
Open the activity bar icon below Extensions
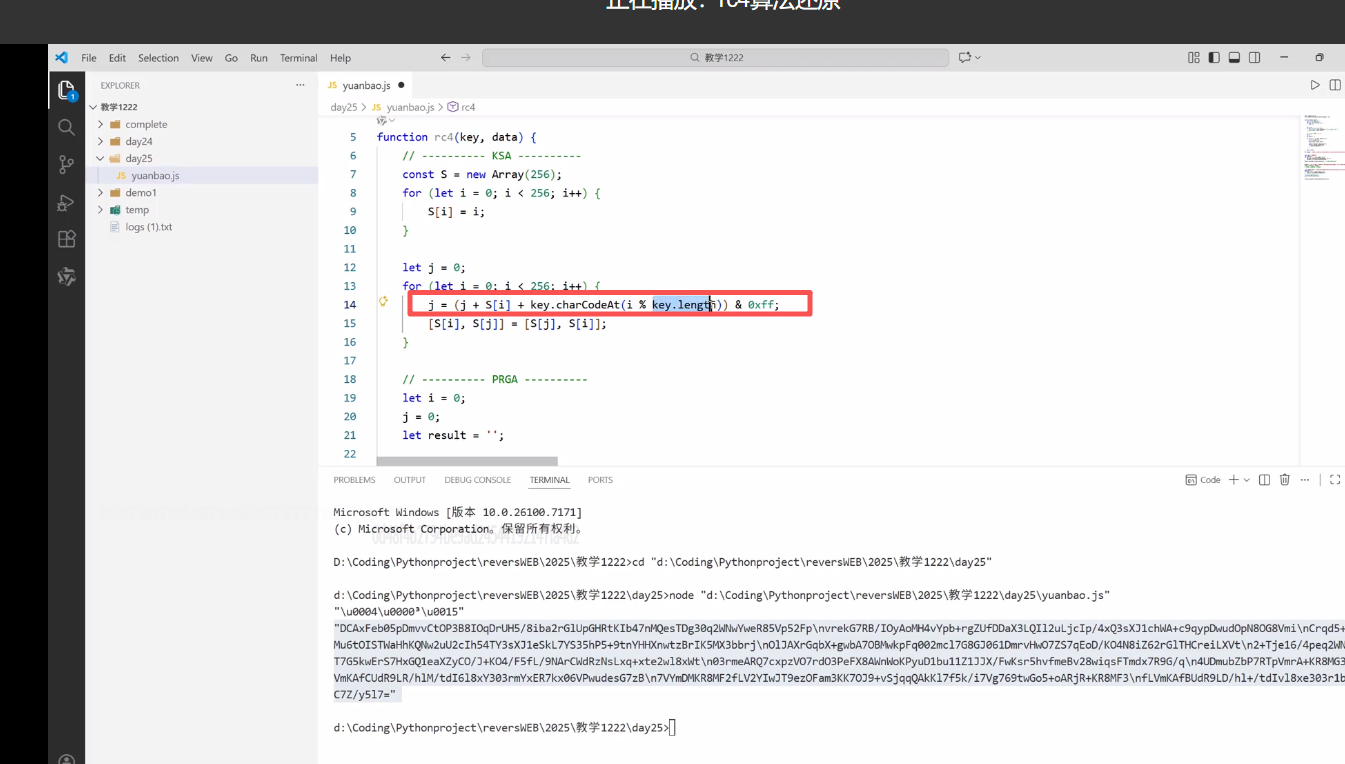coord(66,277)
